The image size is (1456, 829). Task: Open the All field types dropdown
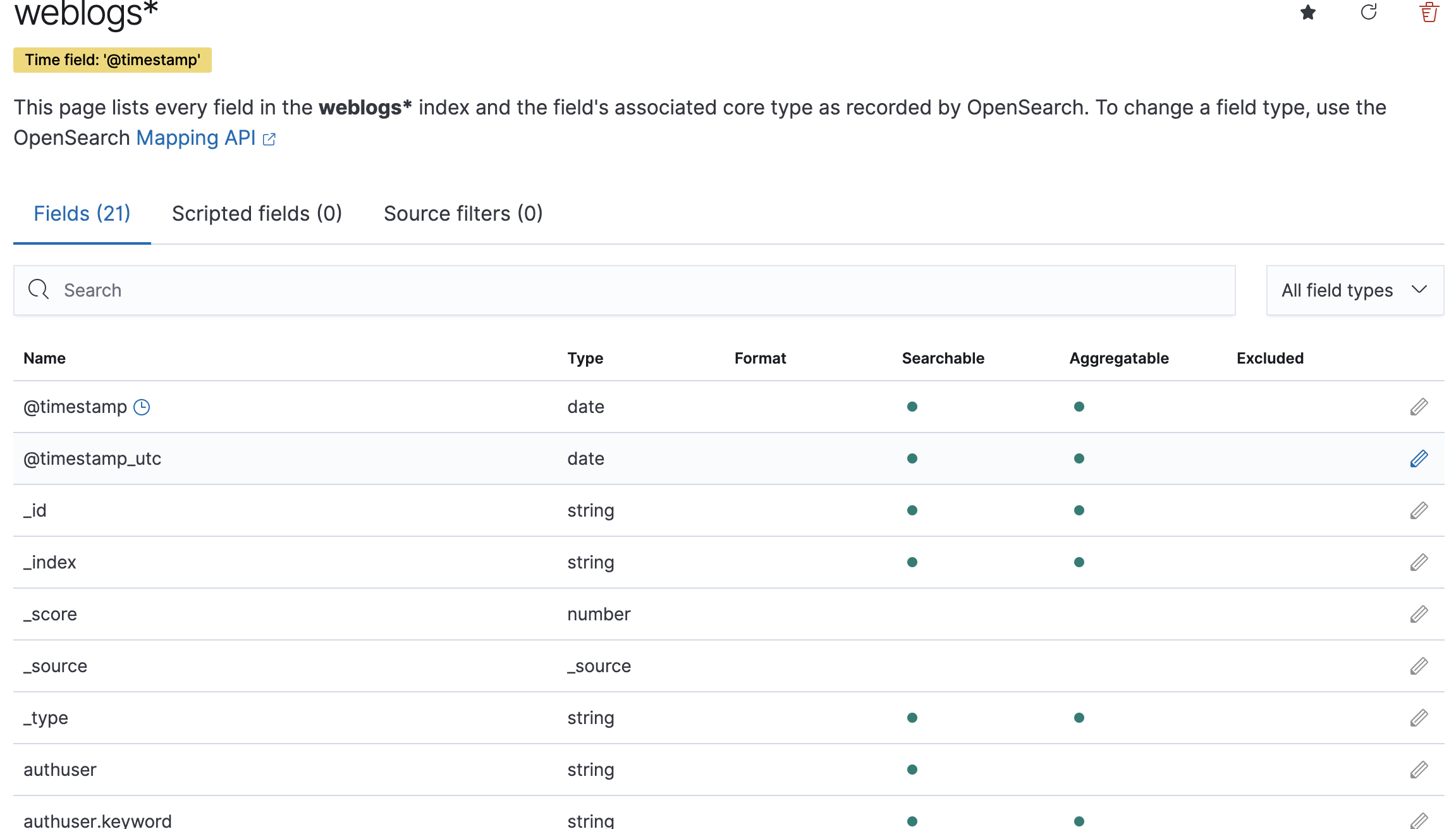1355,290
